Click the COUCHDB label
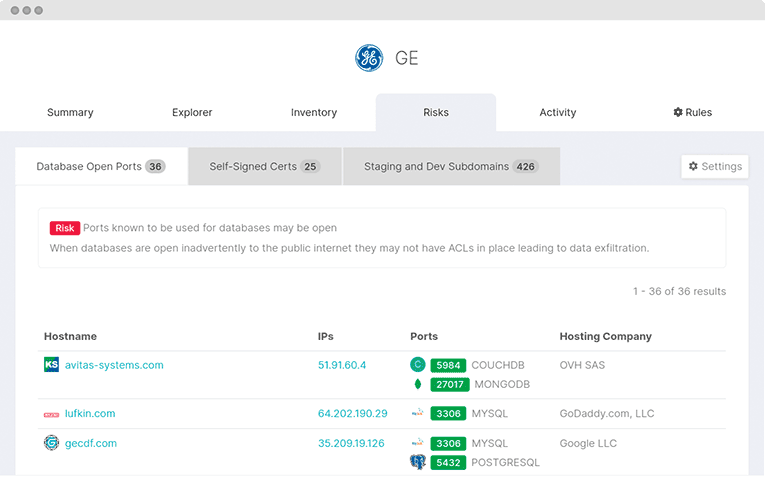Screen dimensions: 765x484 (498, 365)
